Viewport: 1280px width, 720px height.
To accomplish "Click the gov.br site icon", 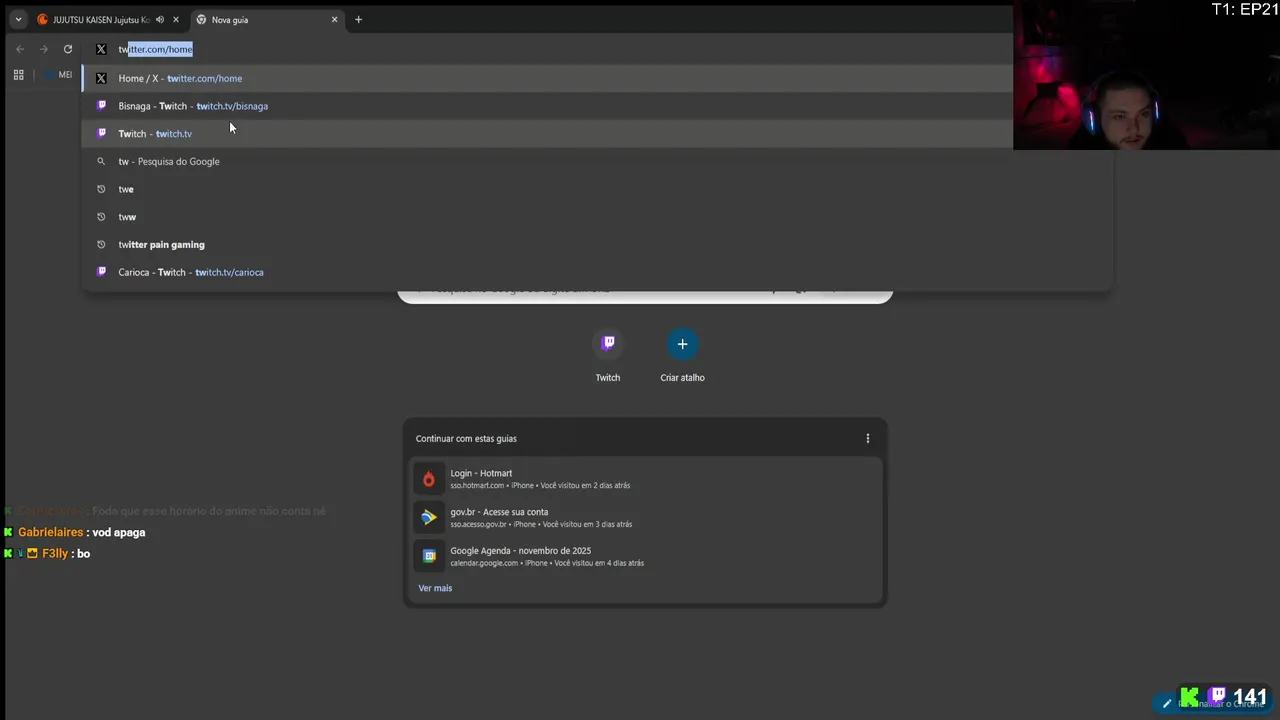I will click(429, 517).
